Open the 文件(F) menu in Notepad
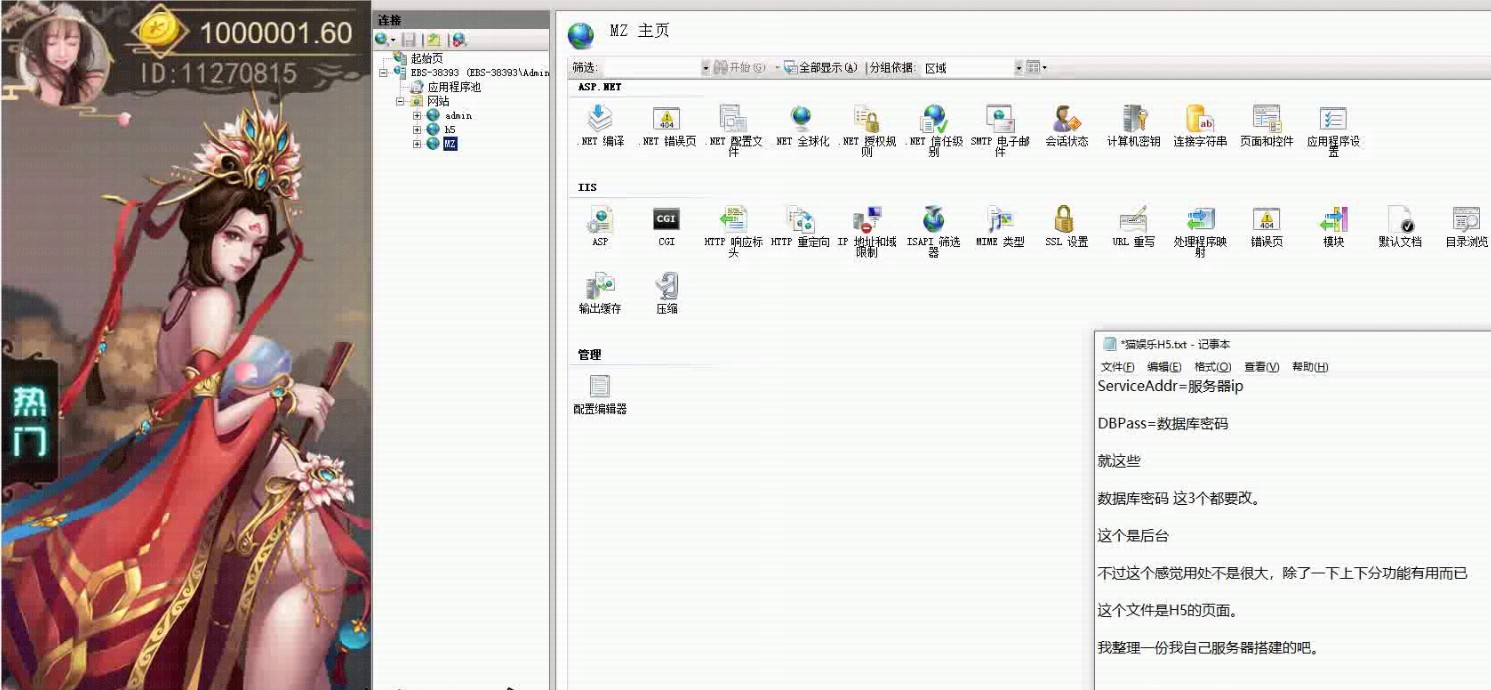This screenshot has height=690, width=1491. pyautogui.click(x=1117, y=367)
